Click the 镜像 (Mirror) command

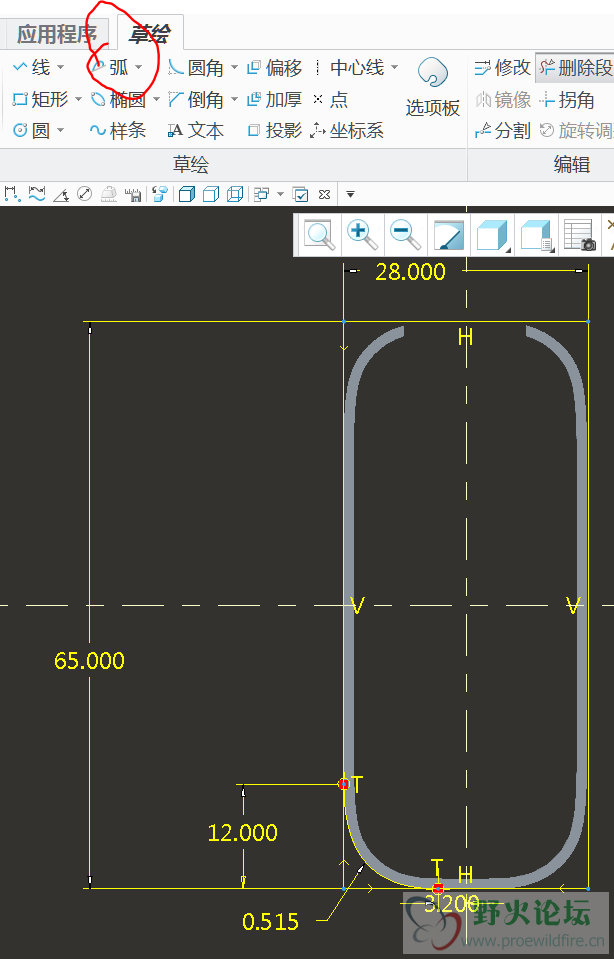[503, 99]
